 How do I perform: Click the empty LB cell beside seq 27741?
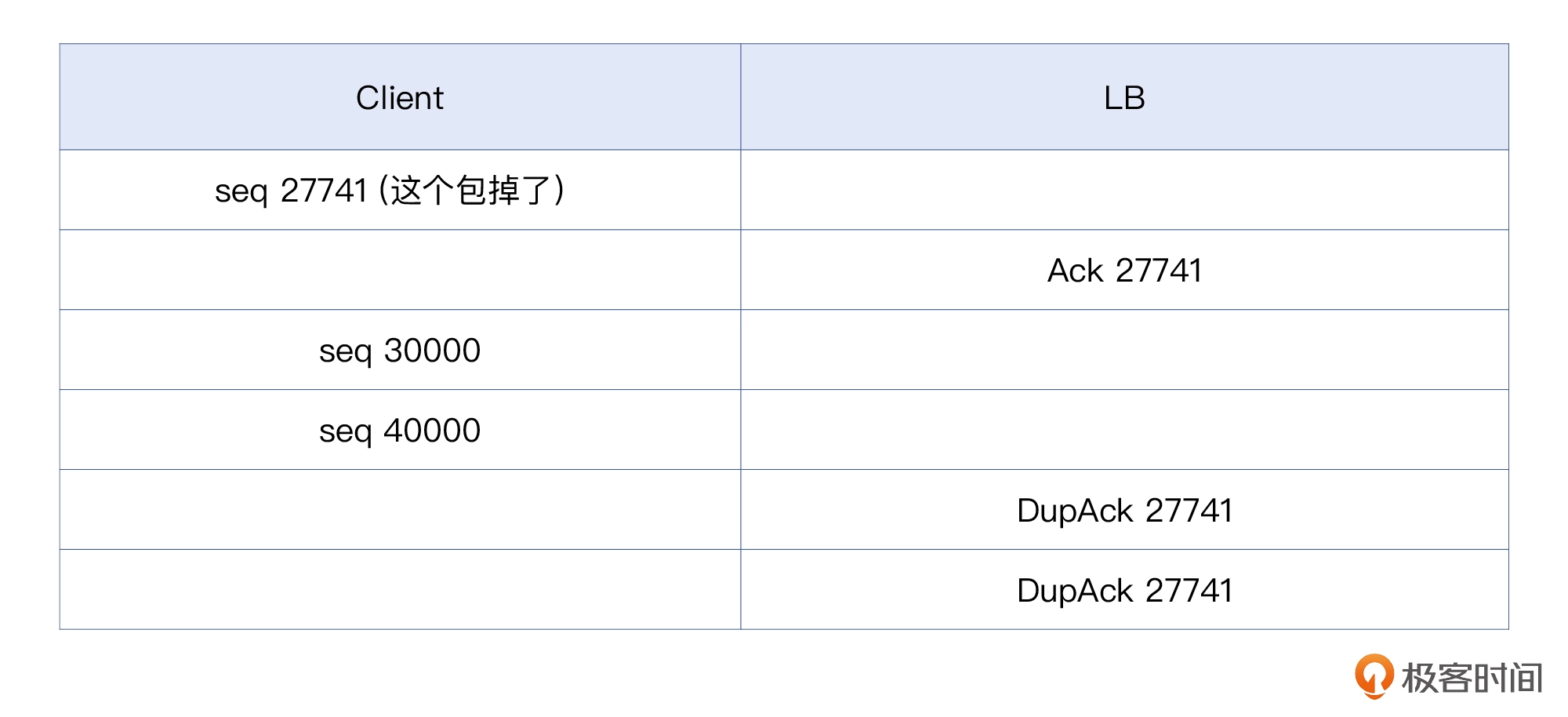(x=1124, y=190)
